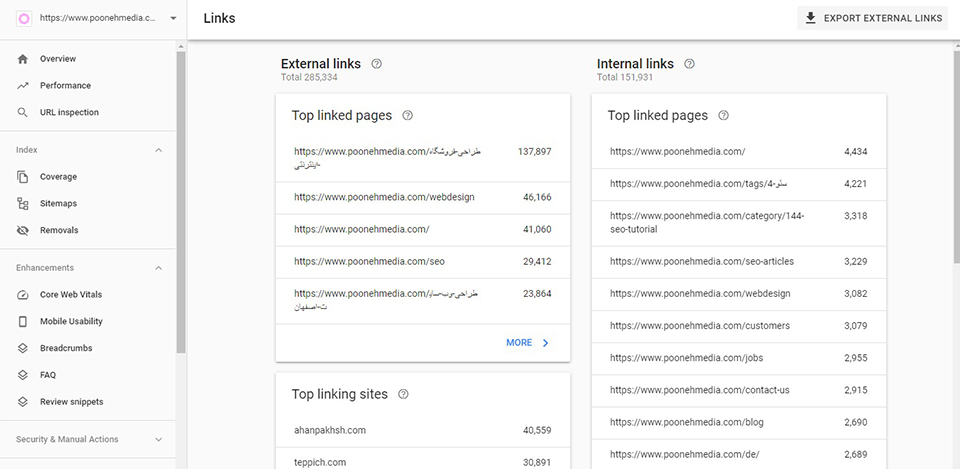Open internal row webdesign with 3,082
The height and width of the screenshot is (469, 960).
[739, 295]
